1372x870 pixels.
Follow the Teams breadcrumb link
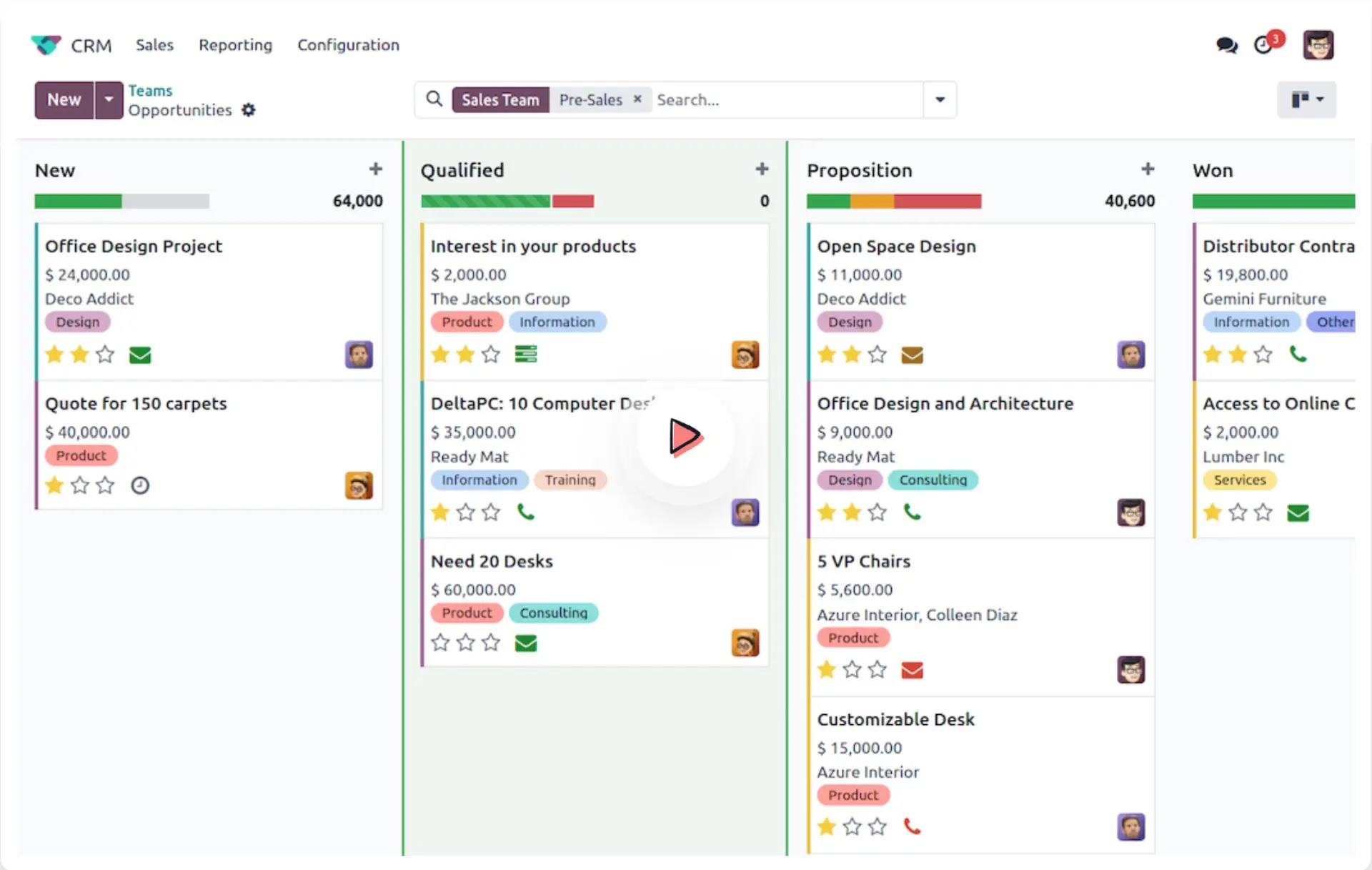[150, 90]
